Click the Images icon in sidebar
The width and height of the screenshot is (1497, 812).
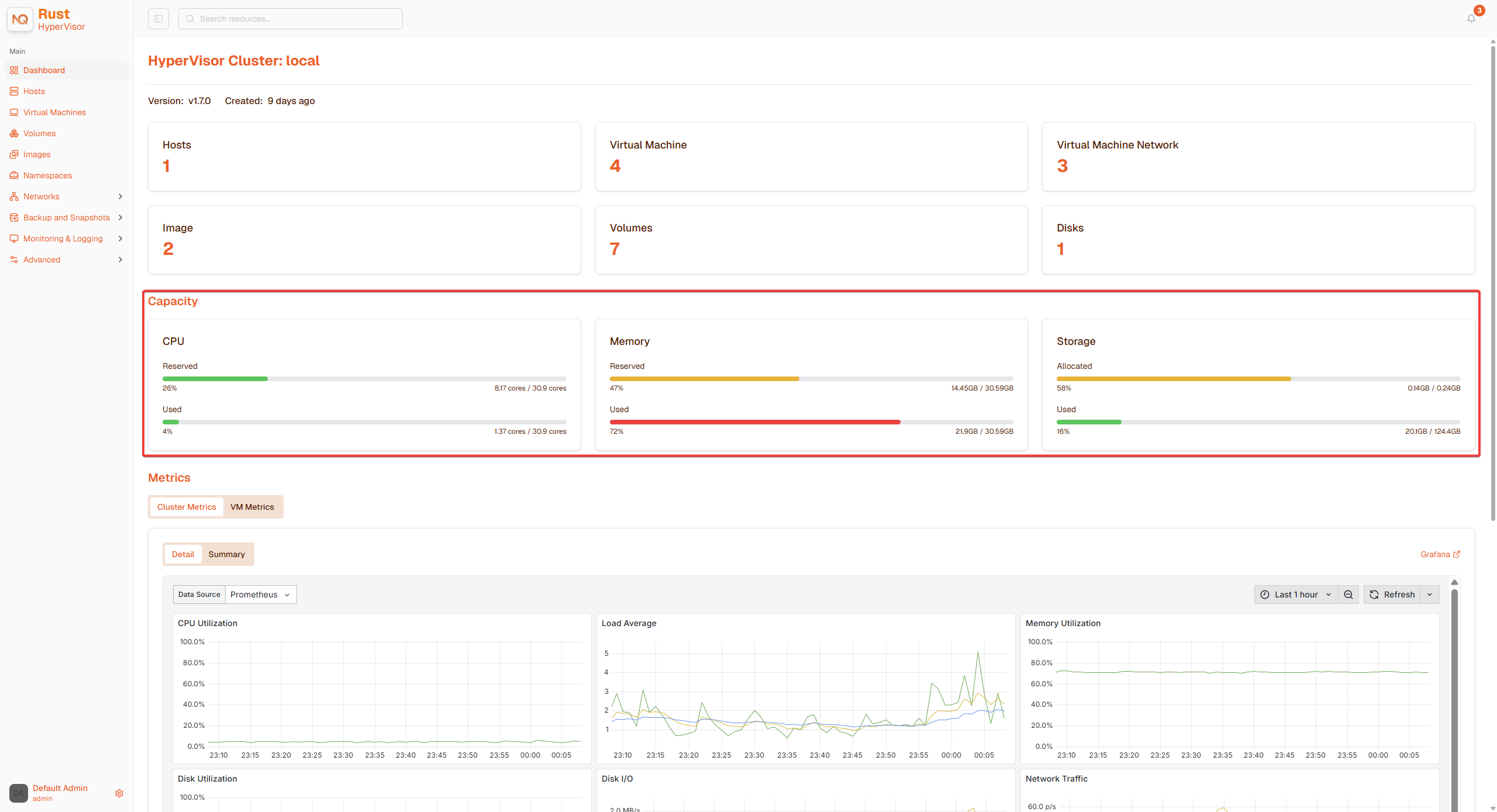[x=14, y=154]
